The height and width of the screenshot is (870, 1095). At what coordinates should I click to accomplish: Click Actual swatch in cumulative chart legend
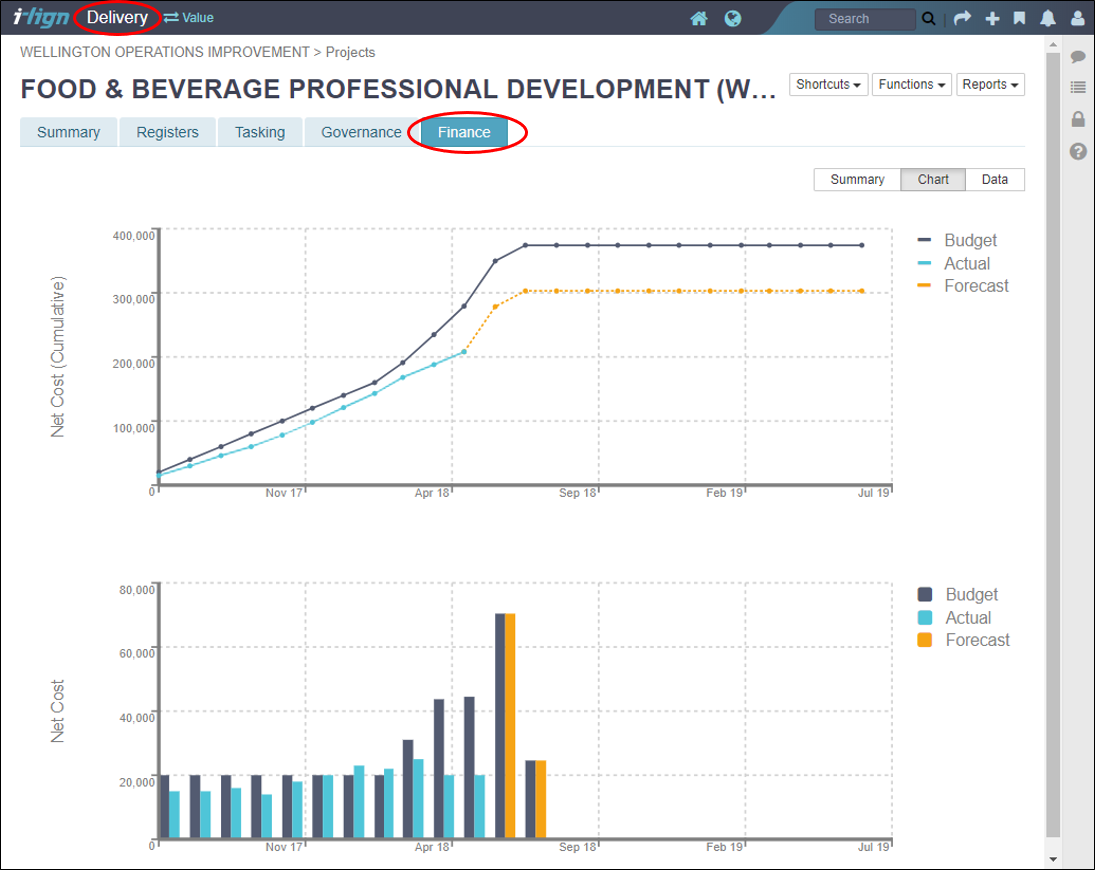[924, 263]
